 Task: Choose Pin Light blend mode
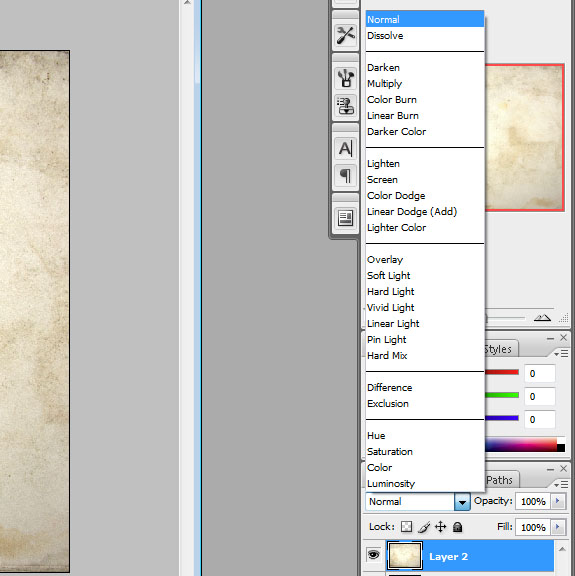point(425,339)
